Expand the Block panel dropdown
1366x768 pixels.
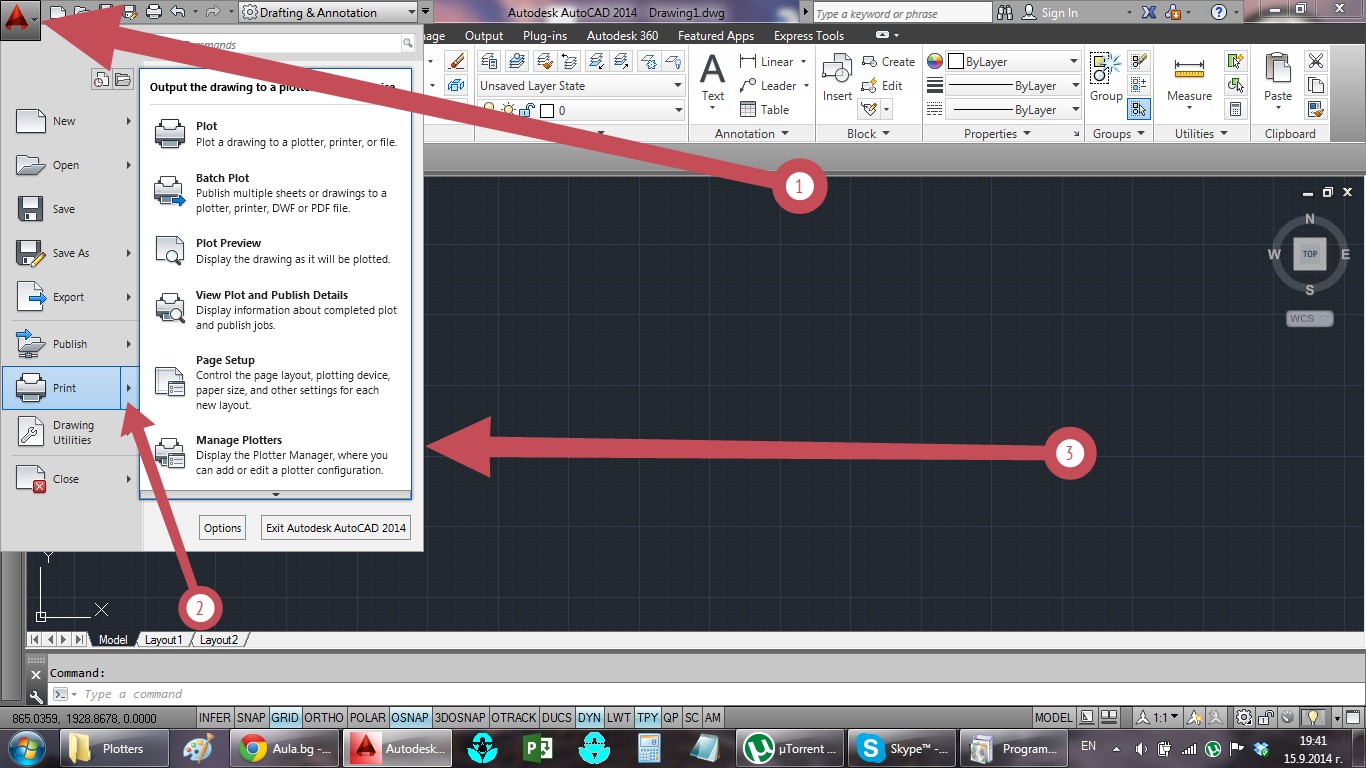click(868, 133)
